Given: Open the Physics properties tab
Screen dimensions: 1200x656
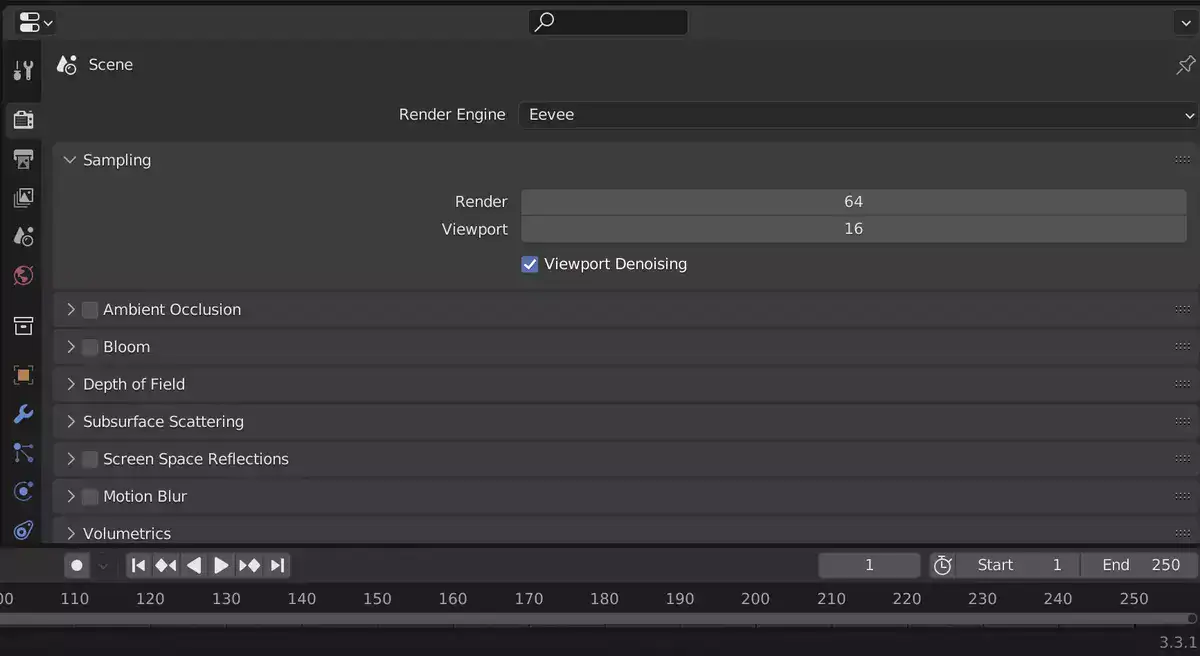Looking at the screenshot, I should click(23, 492).
